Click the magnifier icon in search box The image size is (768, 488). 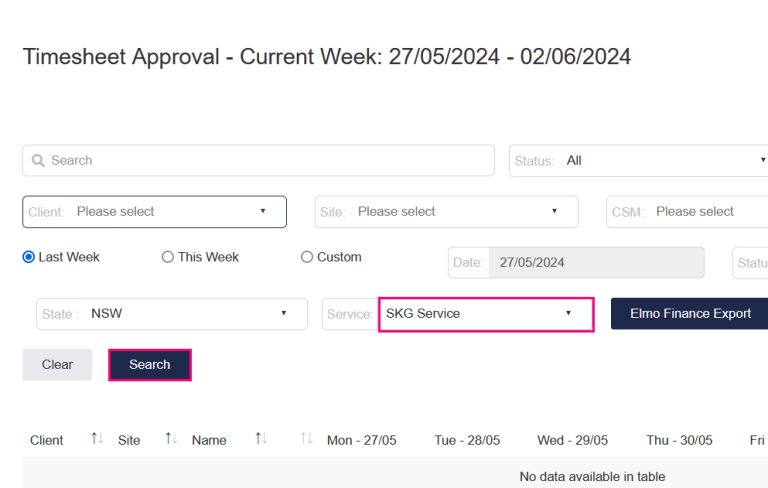tap(38, 161)
